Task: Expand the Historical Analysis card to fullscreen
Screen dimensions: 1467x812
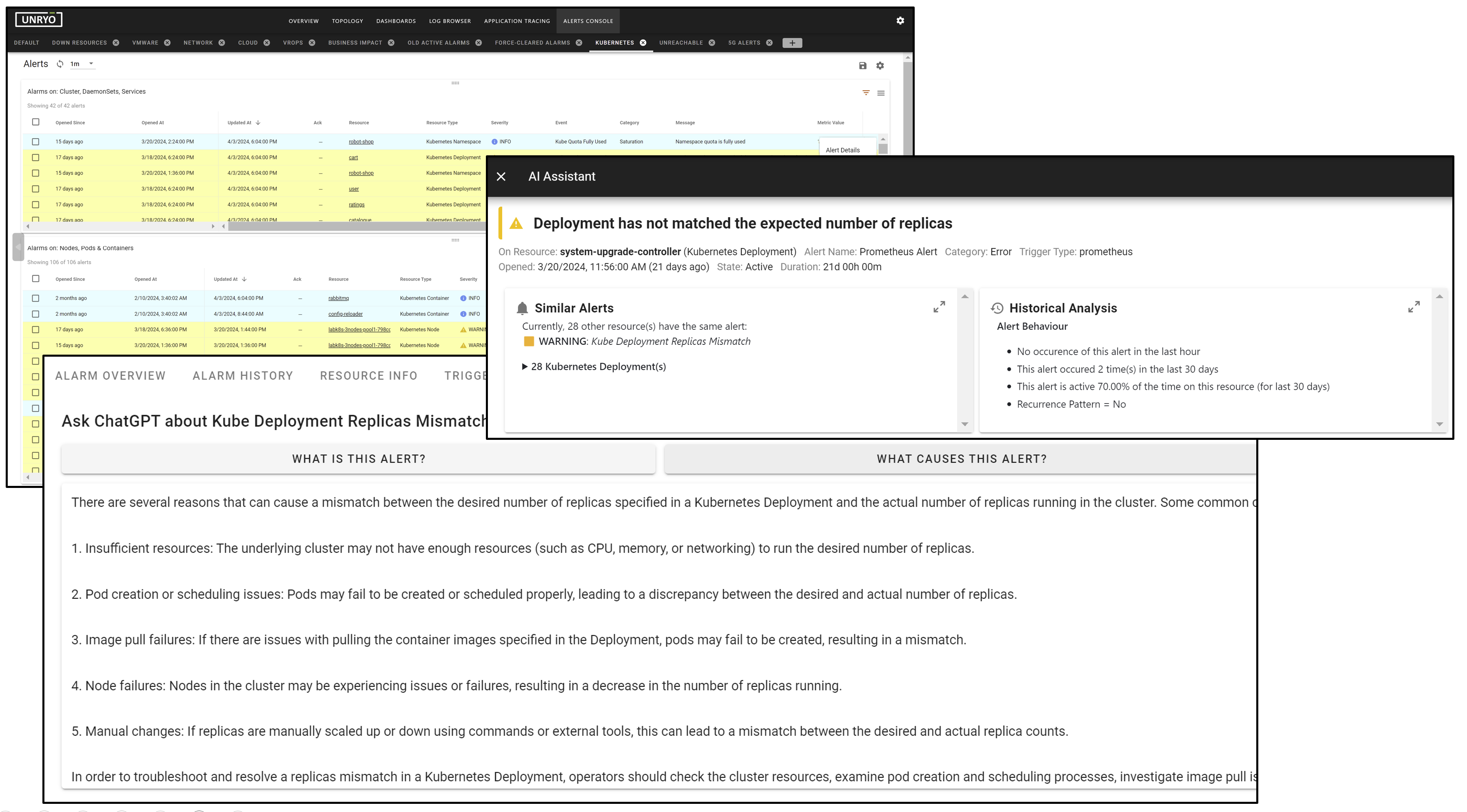Action: [x=1414, y=307]
